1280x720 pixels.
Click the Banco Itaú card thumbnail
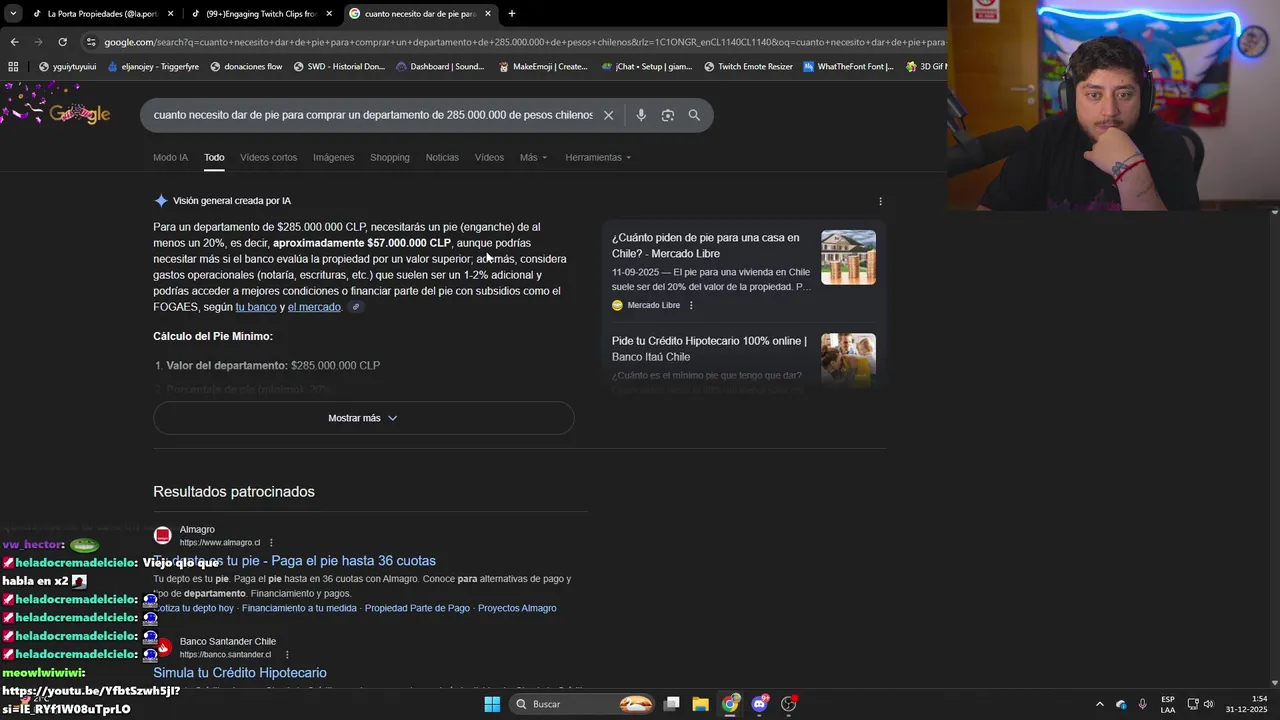coord(848,358)
